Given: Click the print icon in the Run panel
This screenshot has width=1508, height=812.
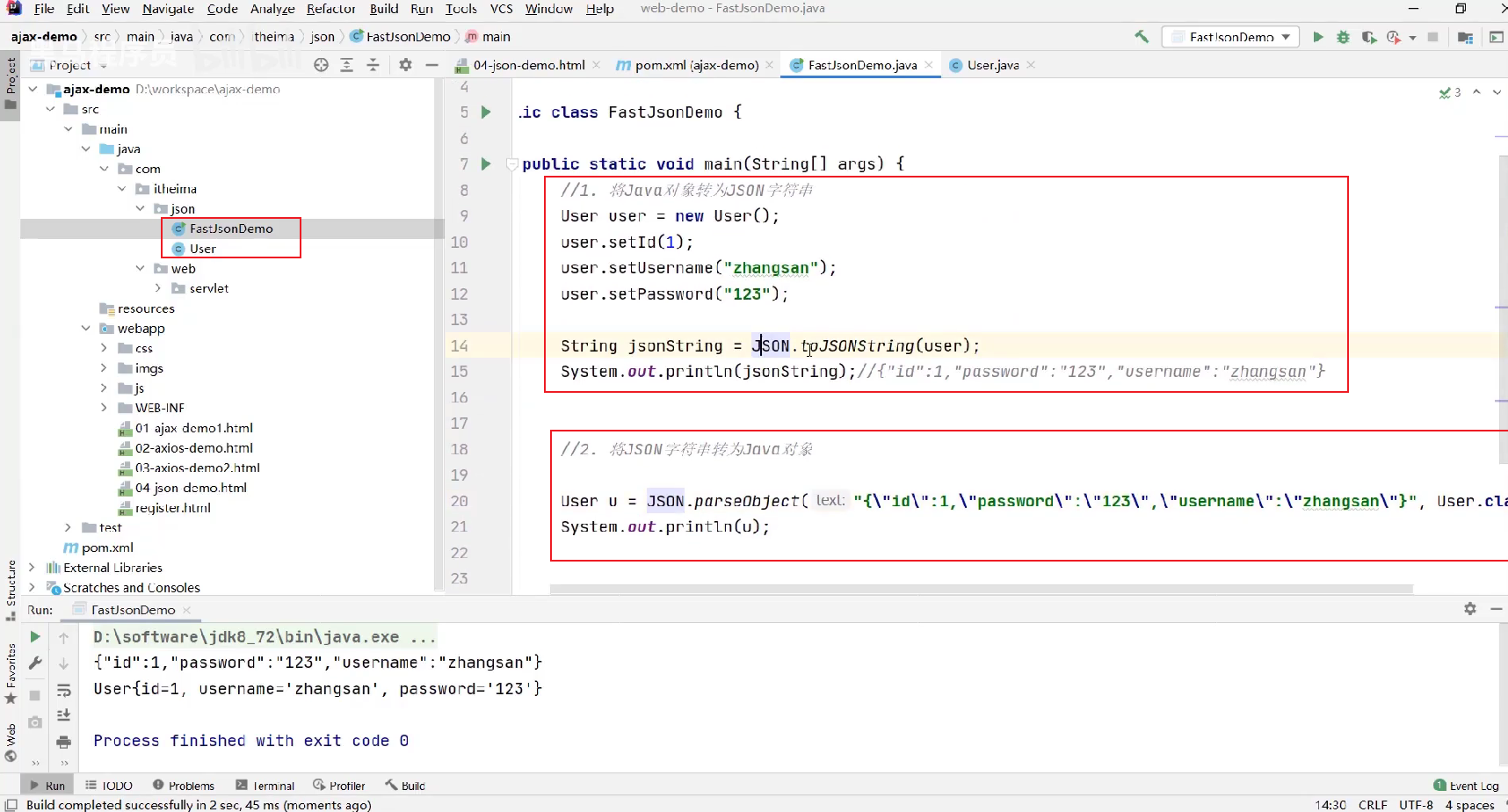Looking at the screenshot, I should click(x=64, y=742).
